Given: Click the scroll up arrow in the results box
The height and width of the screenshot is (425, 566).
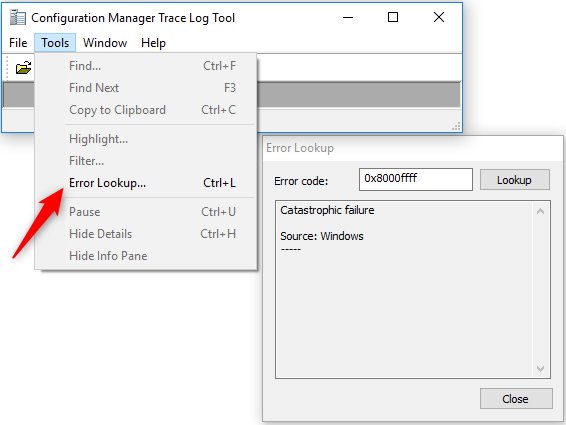Looking at the screenshot, I should (x=540, y=211).
